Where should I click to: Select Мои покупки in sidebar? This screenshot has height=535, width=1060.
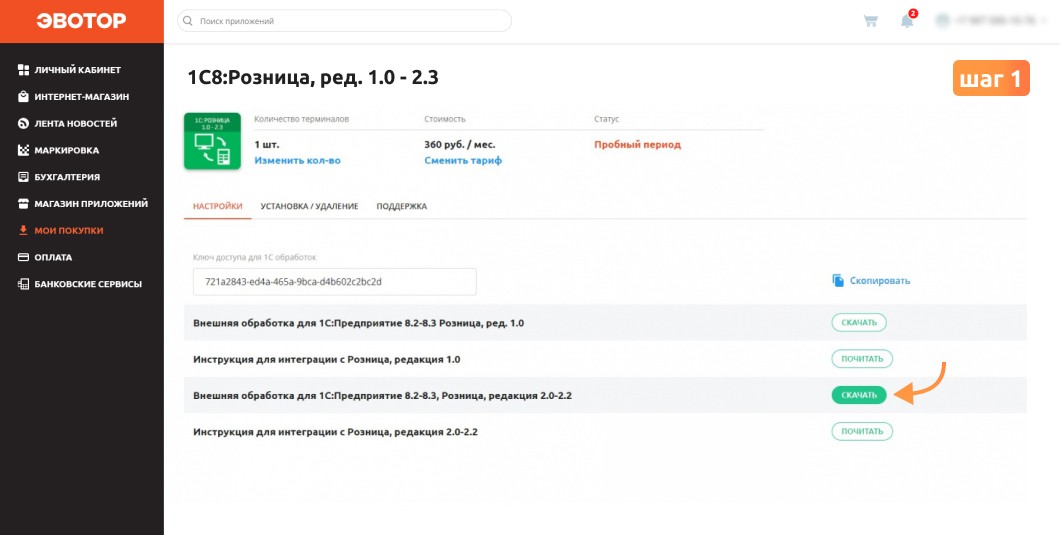click(69, 231)
